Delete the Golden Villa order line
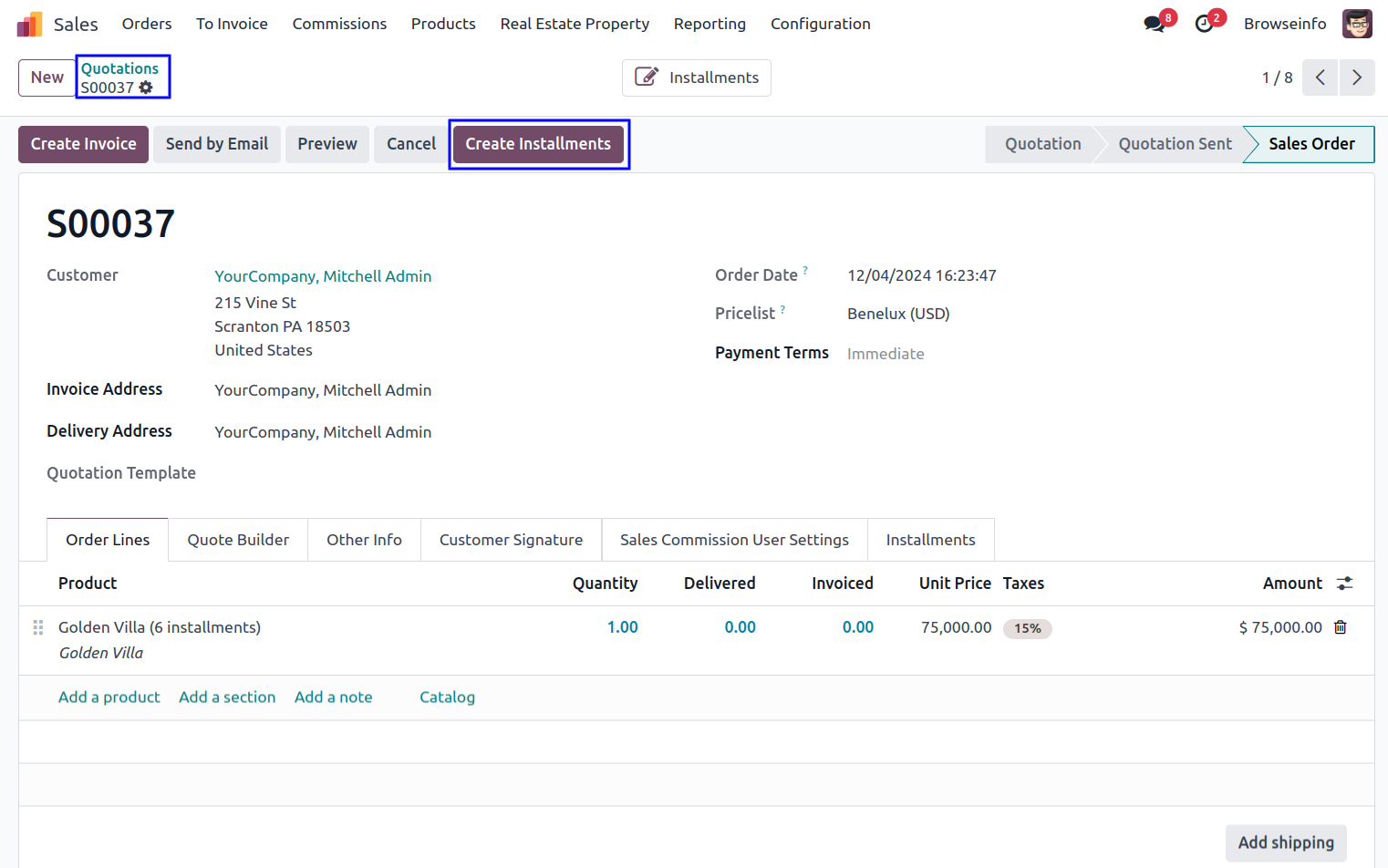 point(1340,627)
